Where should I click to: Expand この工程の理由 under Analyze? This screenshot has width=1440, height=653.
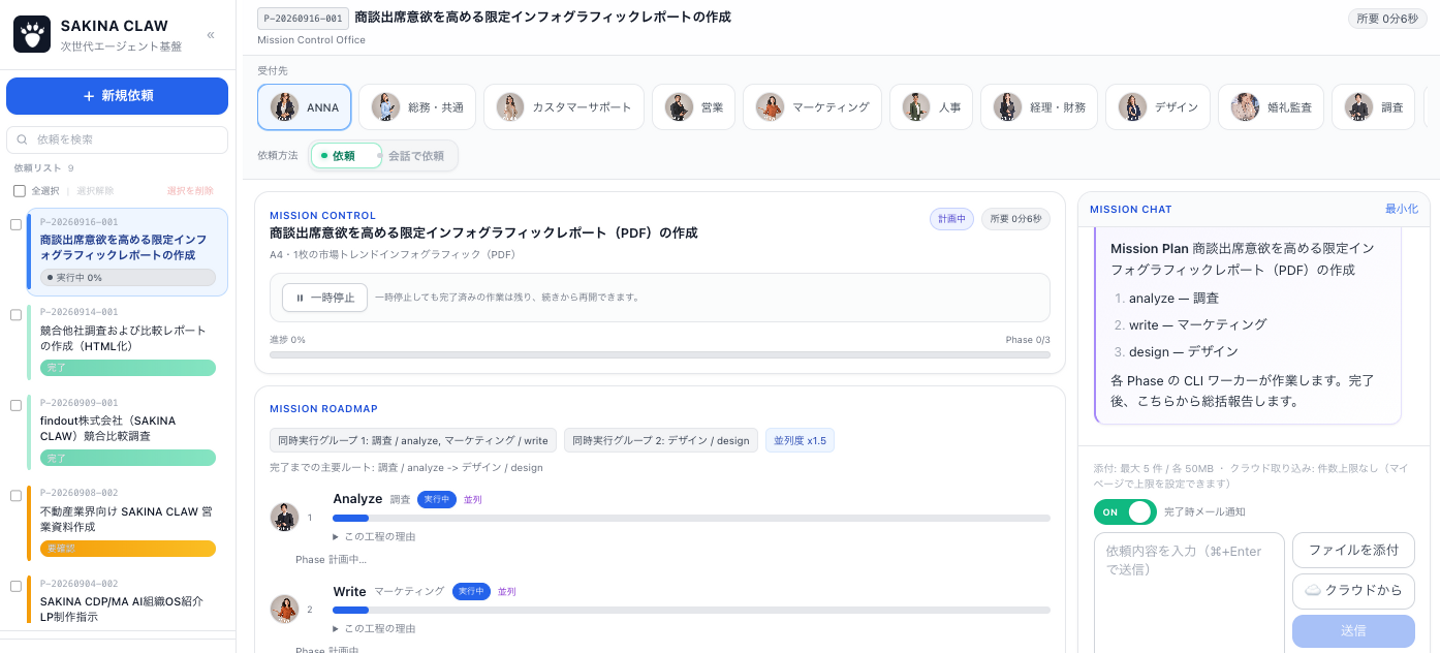(374, 537)
